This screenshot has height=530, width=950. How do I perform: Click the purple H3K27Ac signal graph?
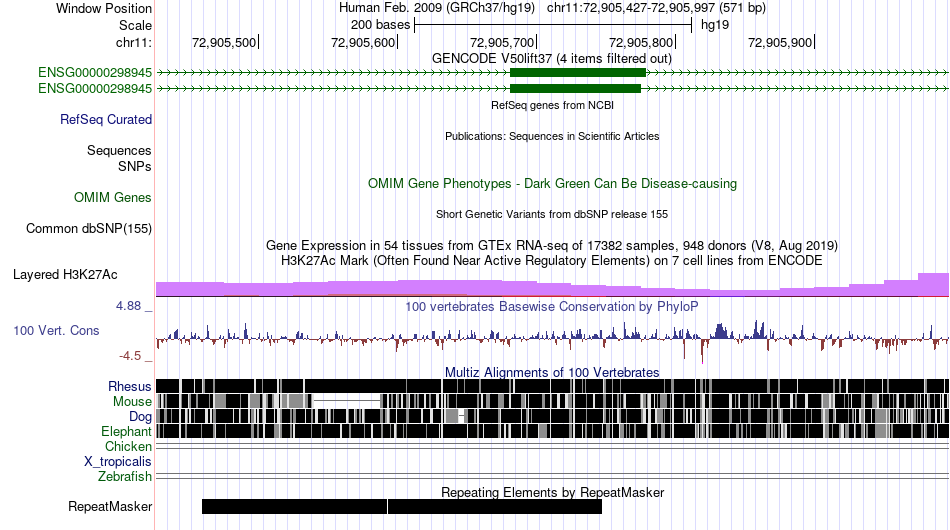point(552,285)
